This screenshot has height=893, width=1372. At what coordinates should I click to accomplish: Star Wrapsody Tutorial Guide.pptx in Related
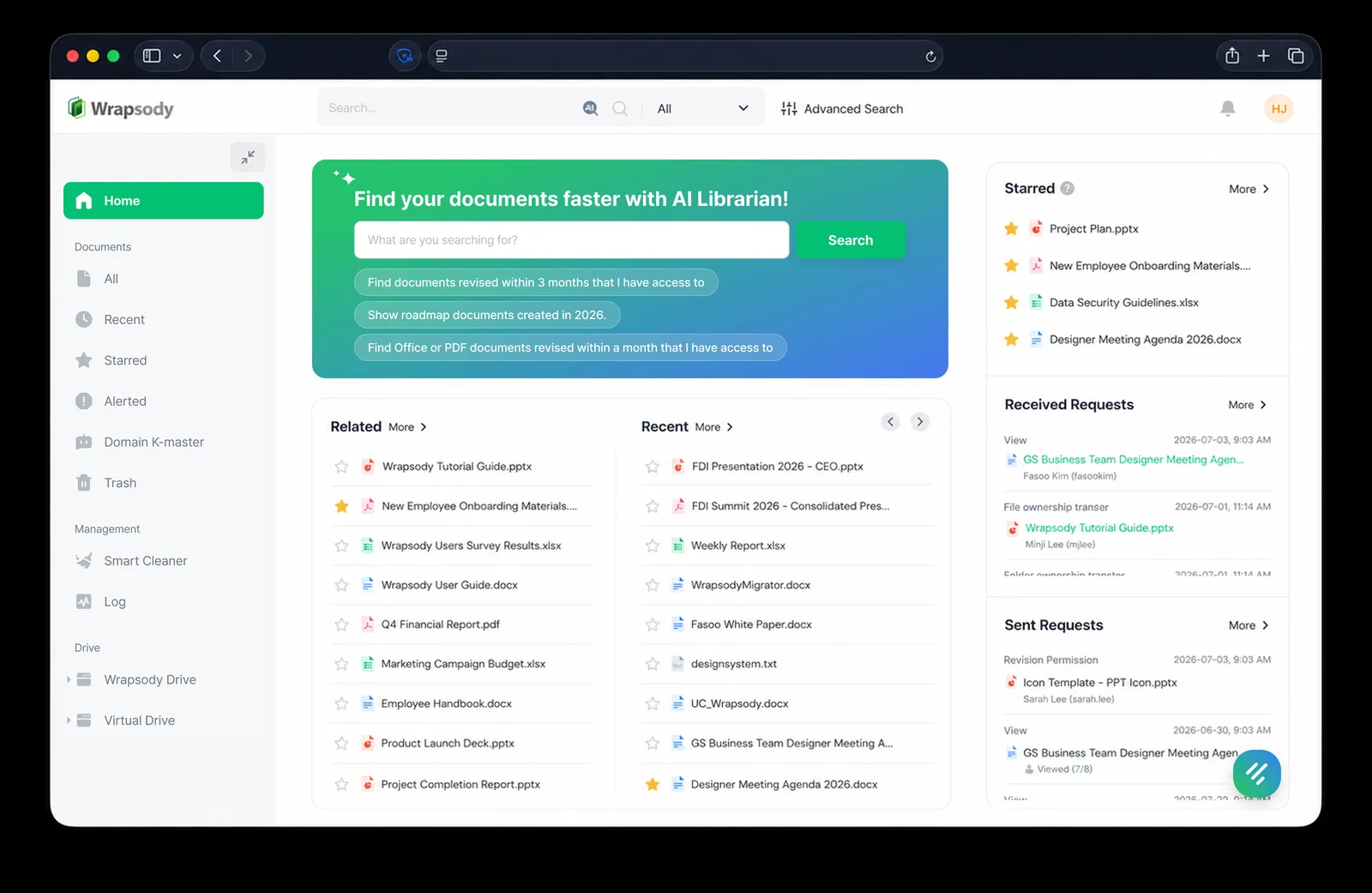tap(341, 467)
